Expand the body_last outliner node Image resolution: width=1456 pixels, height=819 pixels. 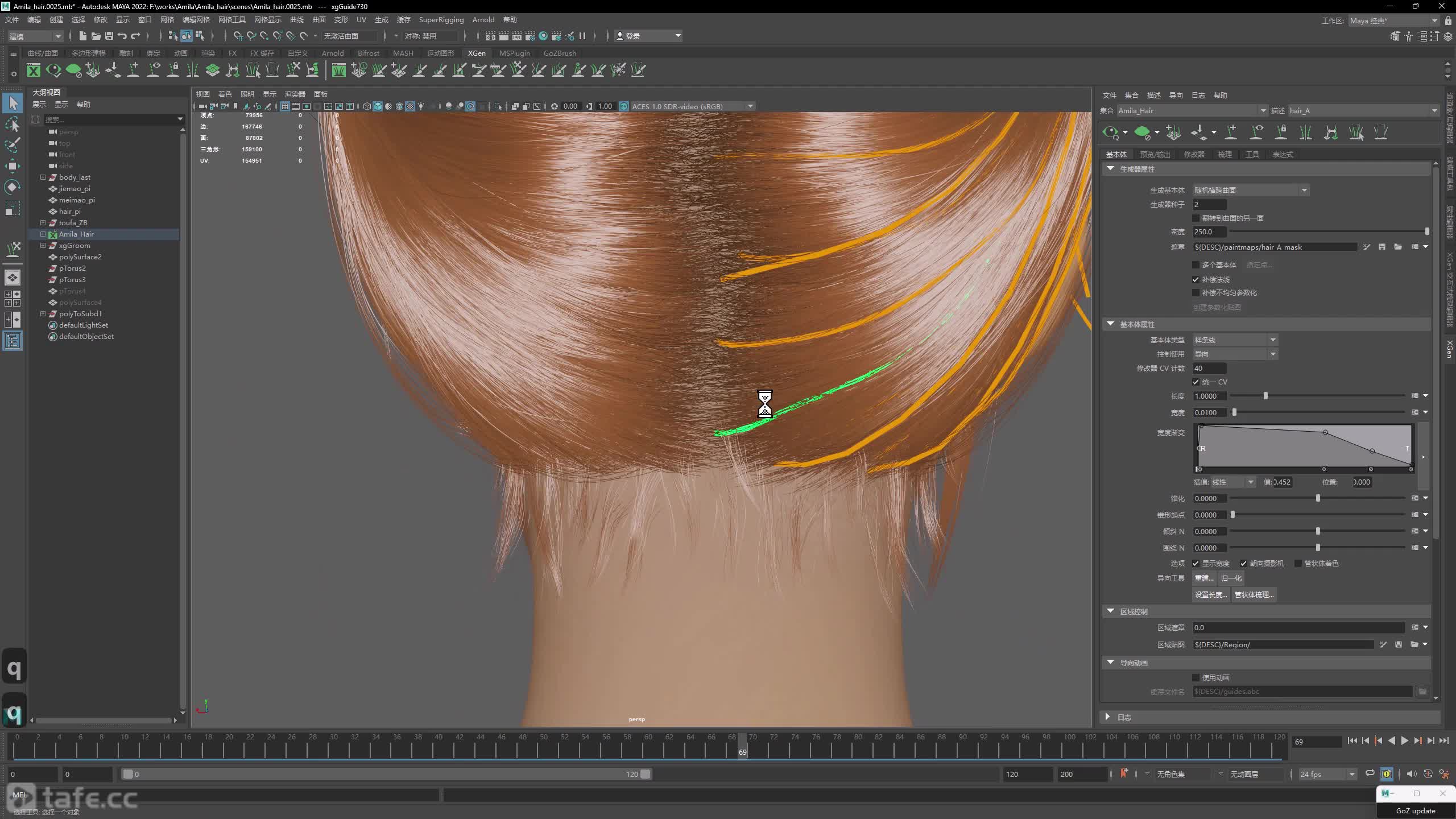43,177
